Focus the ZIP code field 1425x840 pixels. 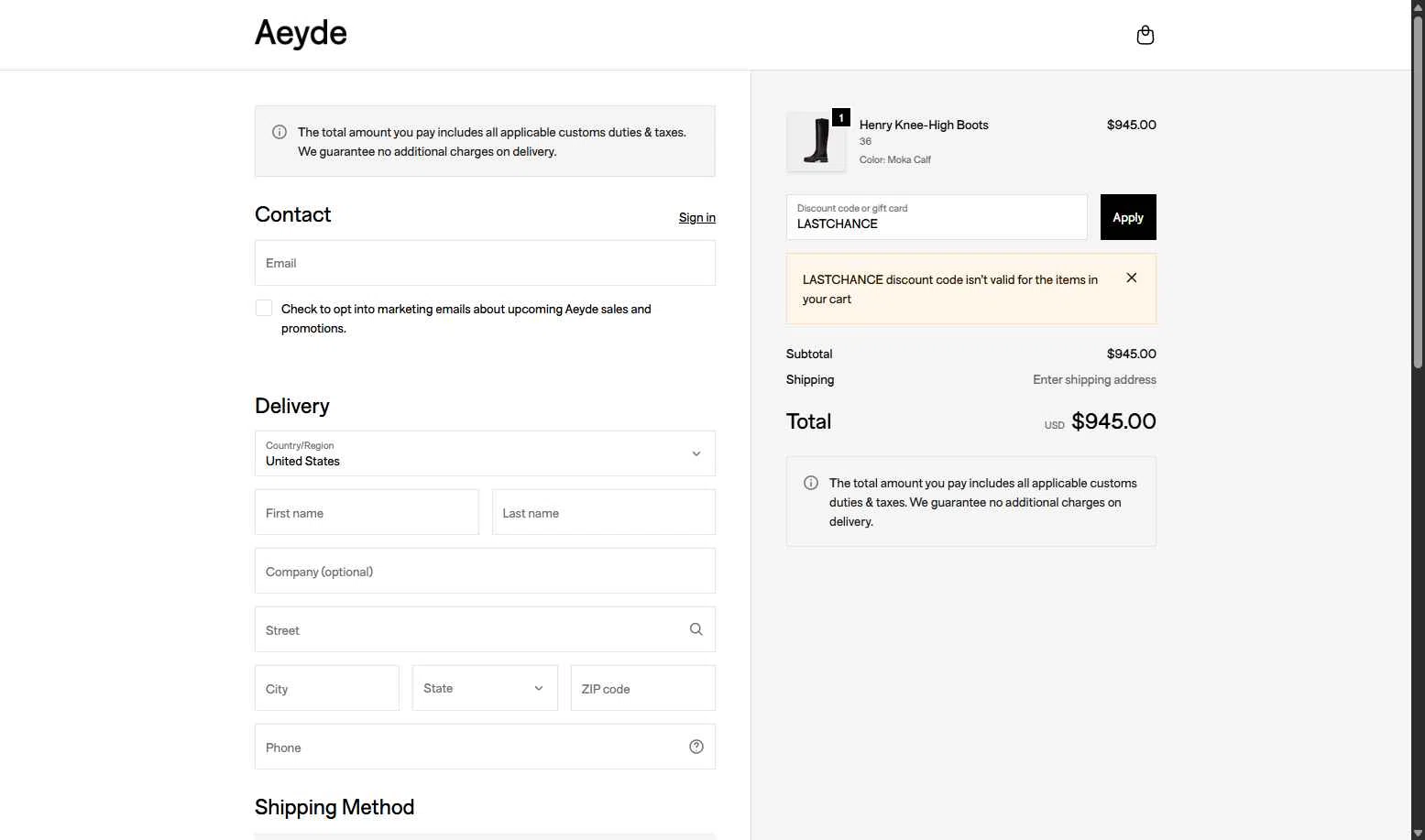click(643, 688)
